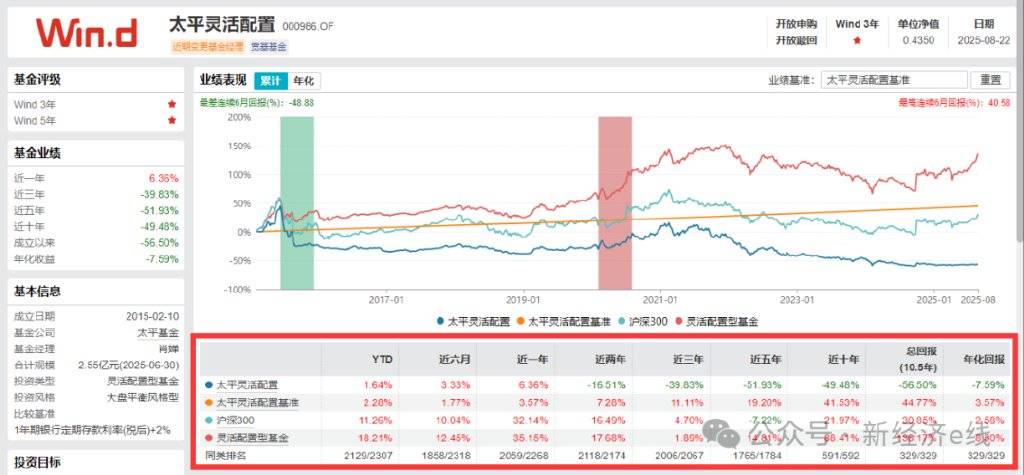Click the 近期变更基金经理 tag

[208, 46]
